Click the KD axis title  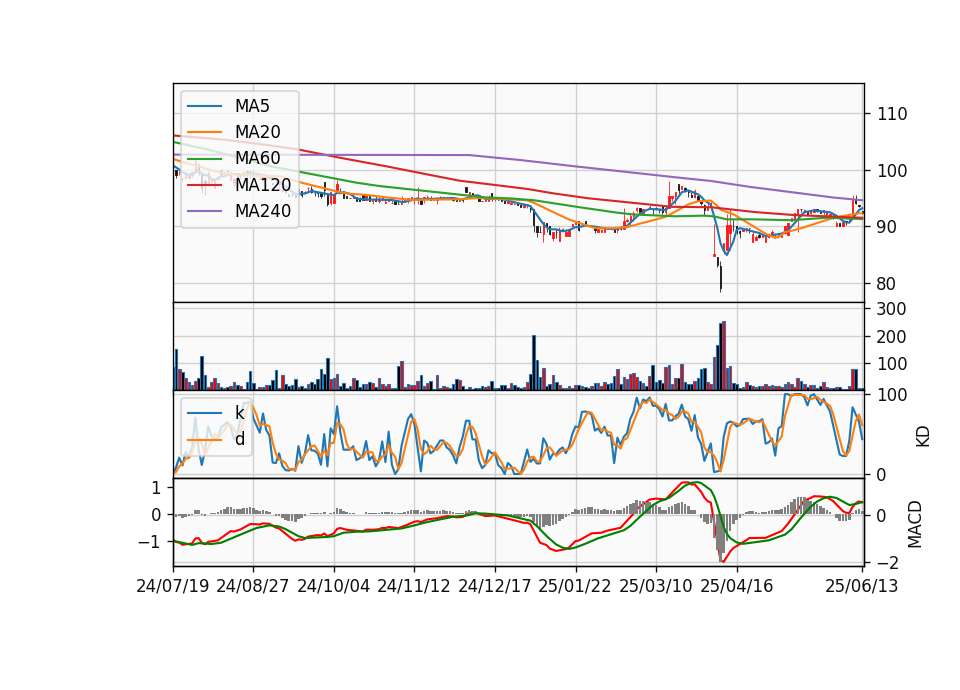pyautogui.click(x=923, y=436)
